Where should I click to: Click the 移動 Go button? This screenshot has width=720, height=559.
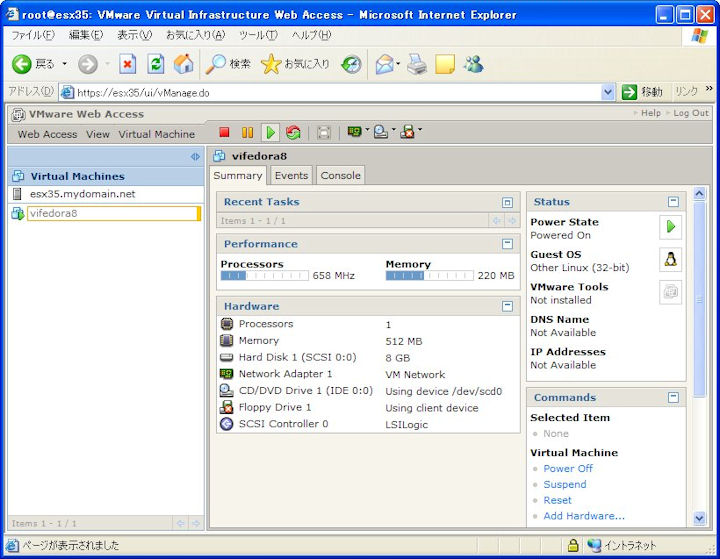pyautogui.click(x=642, y=92)
